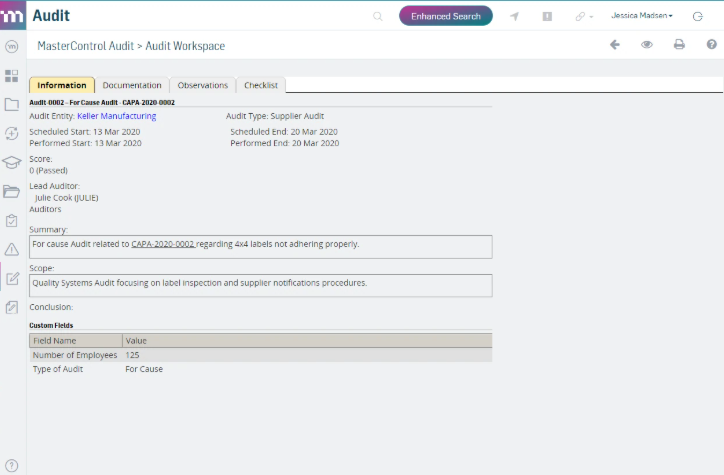The height and width of the screenshot is (475, 724).
Task: Click the paper plane navigation icon
Action: pos(514,17)
